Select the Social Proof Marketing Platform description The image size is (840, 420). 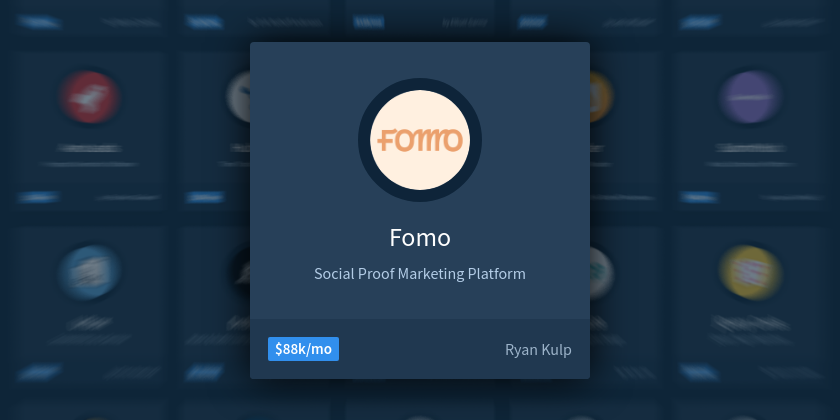(x=420, y=274)
